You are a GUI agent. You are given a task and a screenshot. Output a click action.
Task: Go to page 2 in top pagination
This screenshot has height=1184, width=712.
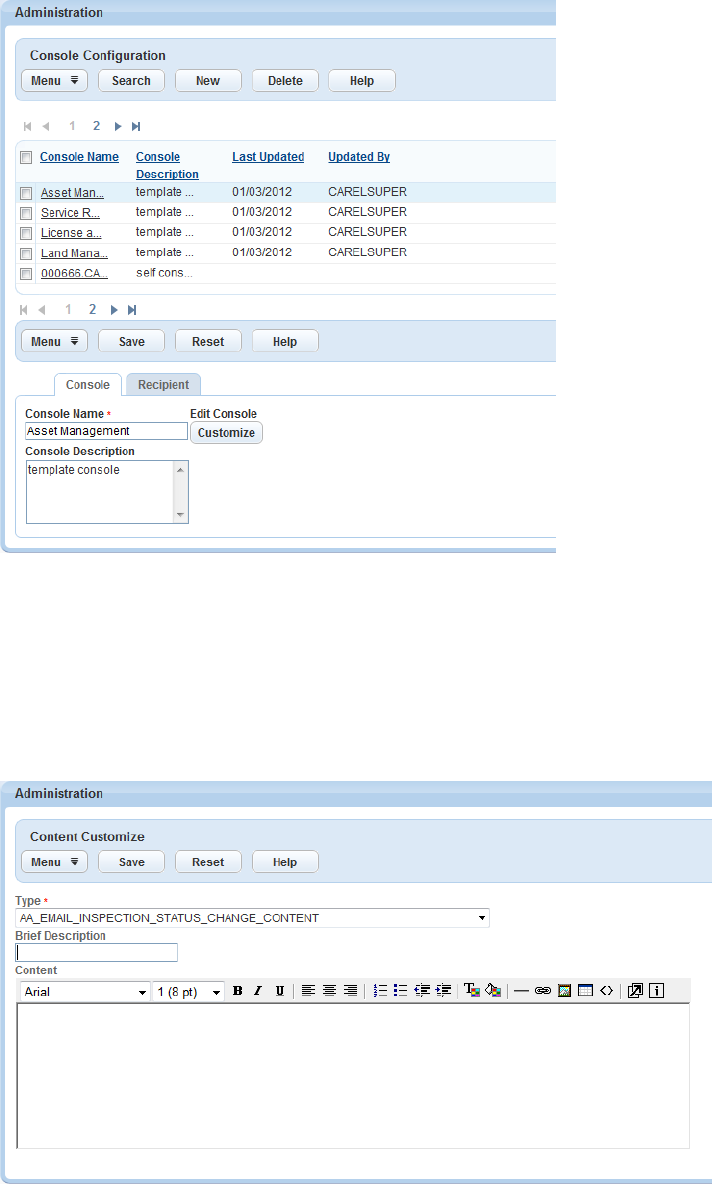tap(96, 126)
